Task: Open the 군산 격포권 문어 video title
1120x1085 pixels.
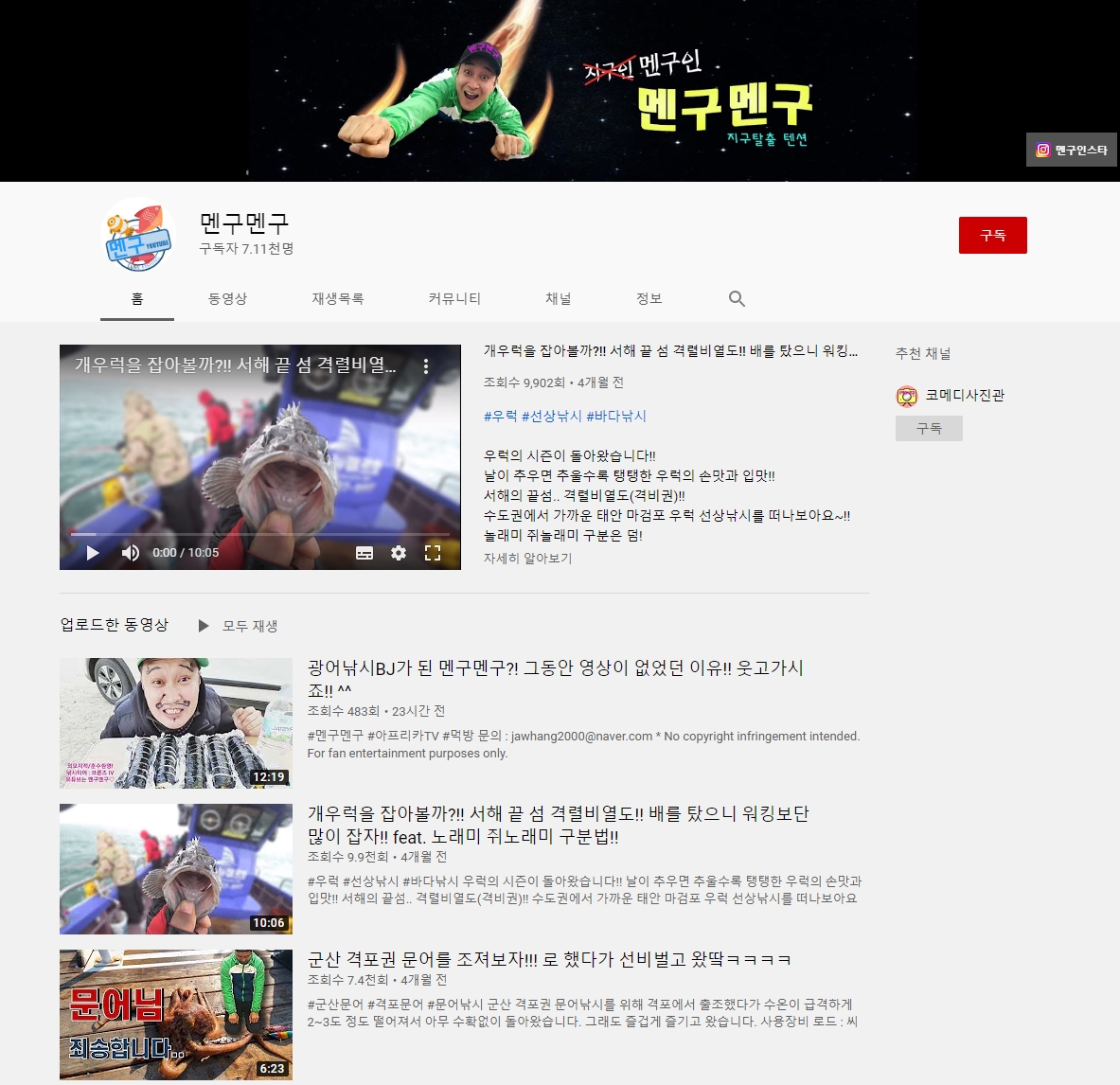Action: coord(549,959)
